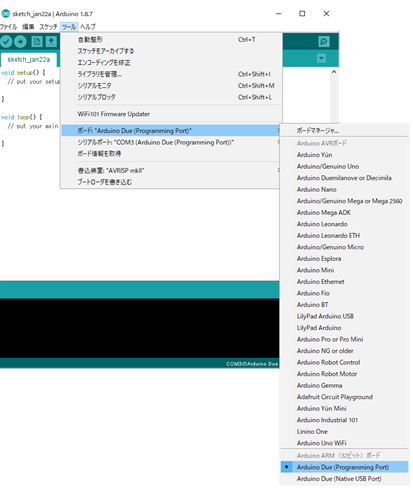Expand the シリアルポート submenu arrow
The width and height of the screenshot is (413, 488).
click(278, 142)
